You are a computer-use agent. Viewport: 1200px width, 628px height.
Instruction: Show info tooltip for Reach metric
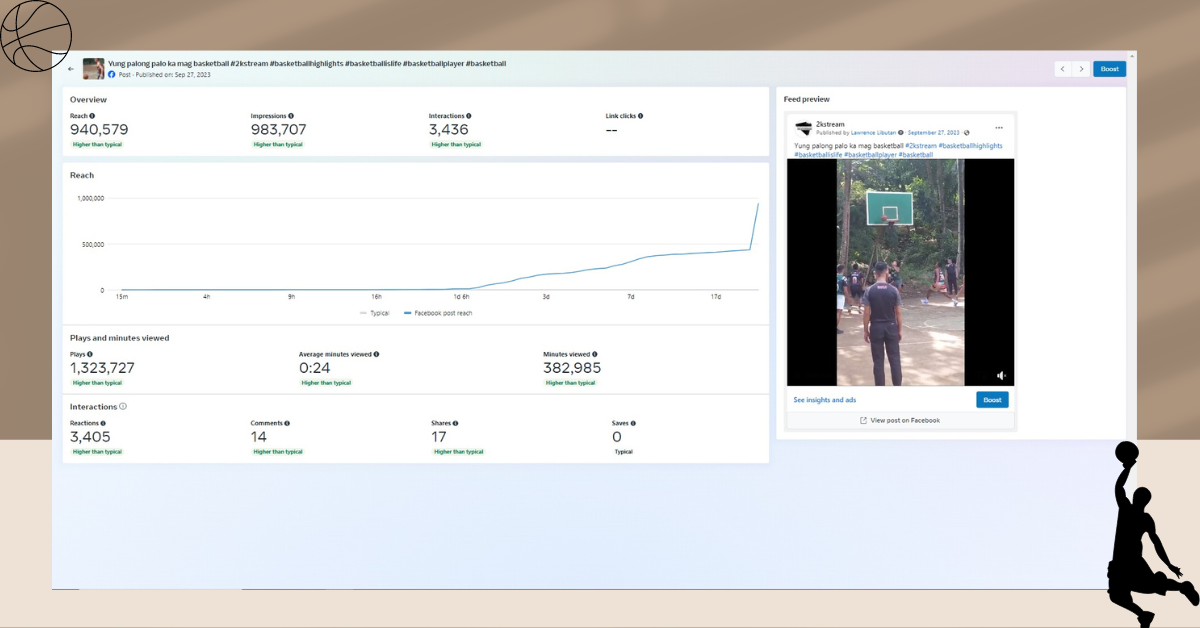93,116
